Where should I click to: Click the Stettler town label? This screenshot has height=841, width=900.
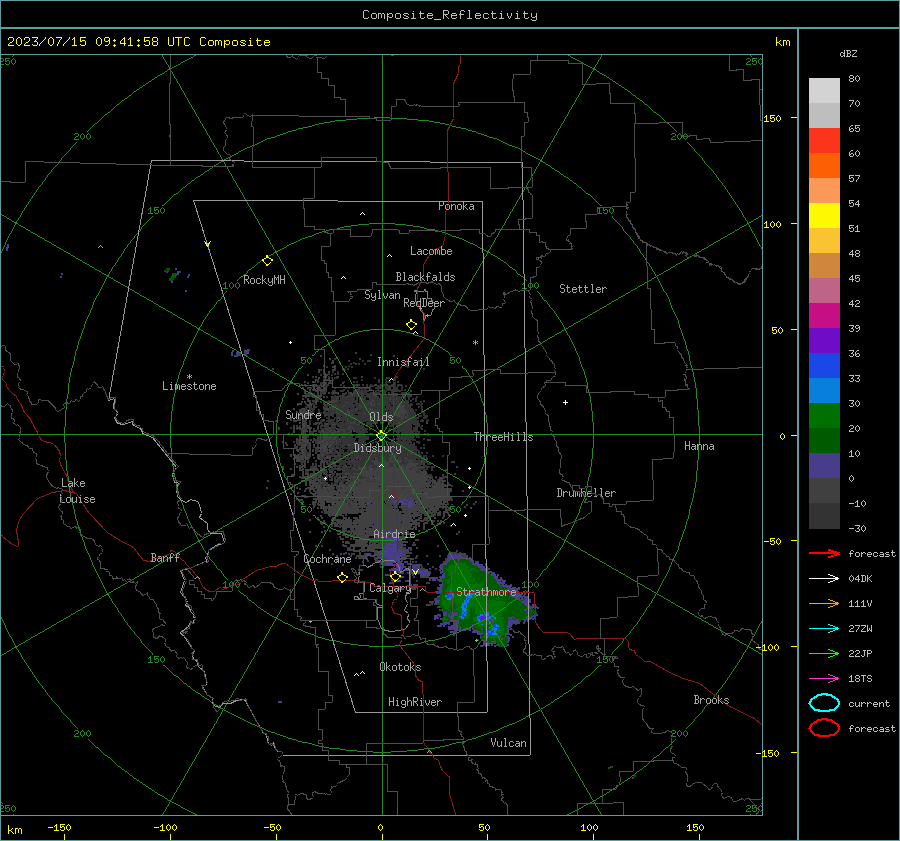tap(583, 289)
